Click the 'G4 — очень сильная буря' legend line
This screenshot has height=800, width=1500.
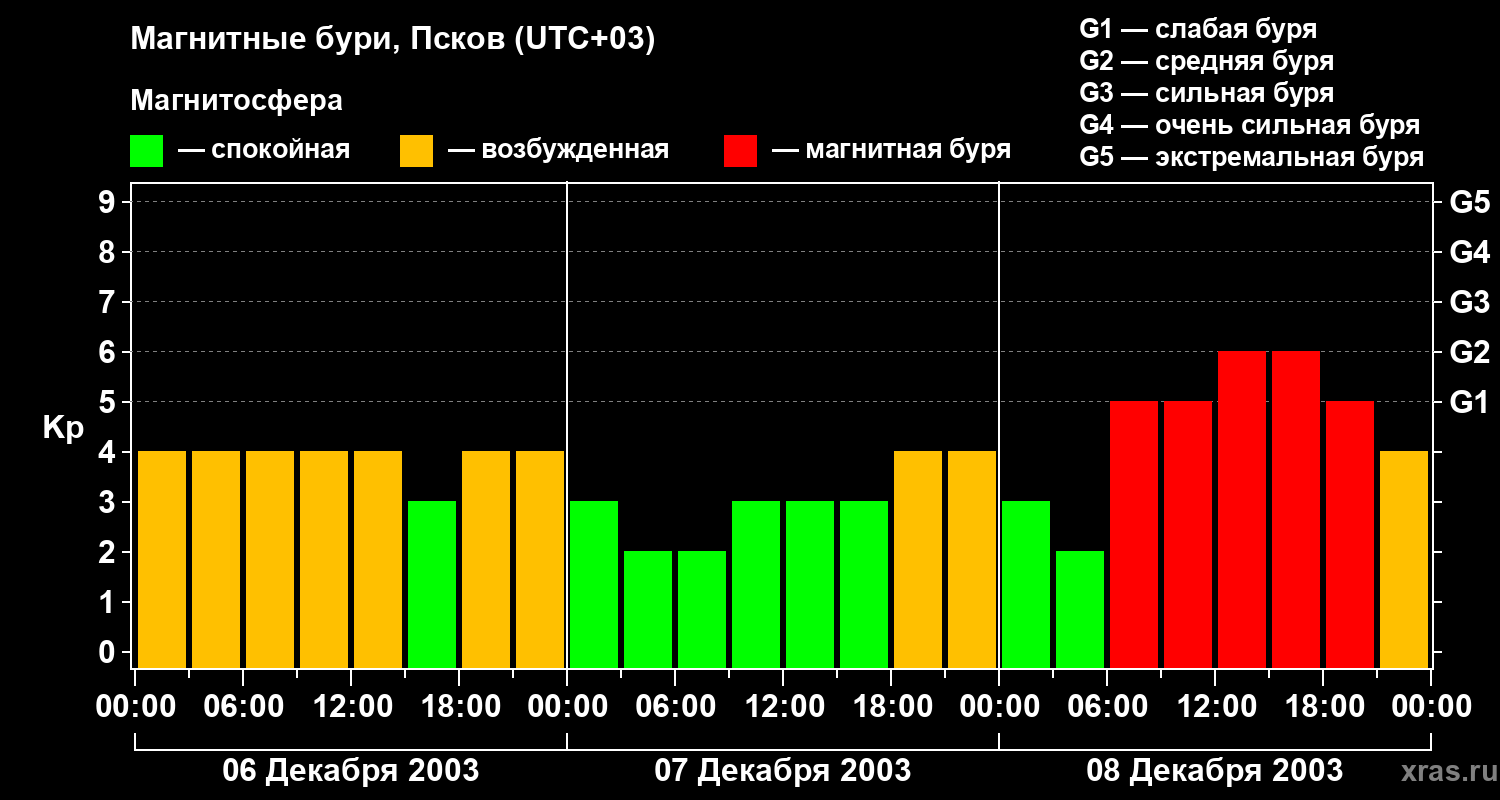tap(1250, 125)
